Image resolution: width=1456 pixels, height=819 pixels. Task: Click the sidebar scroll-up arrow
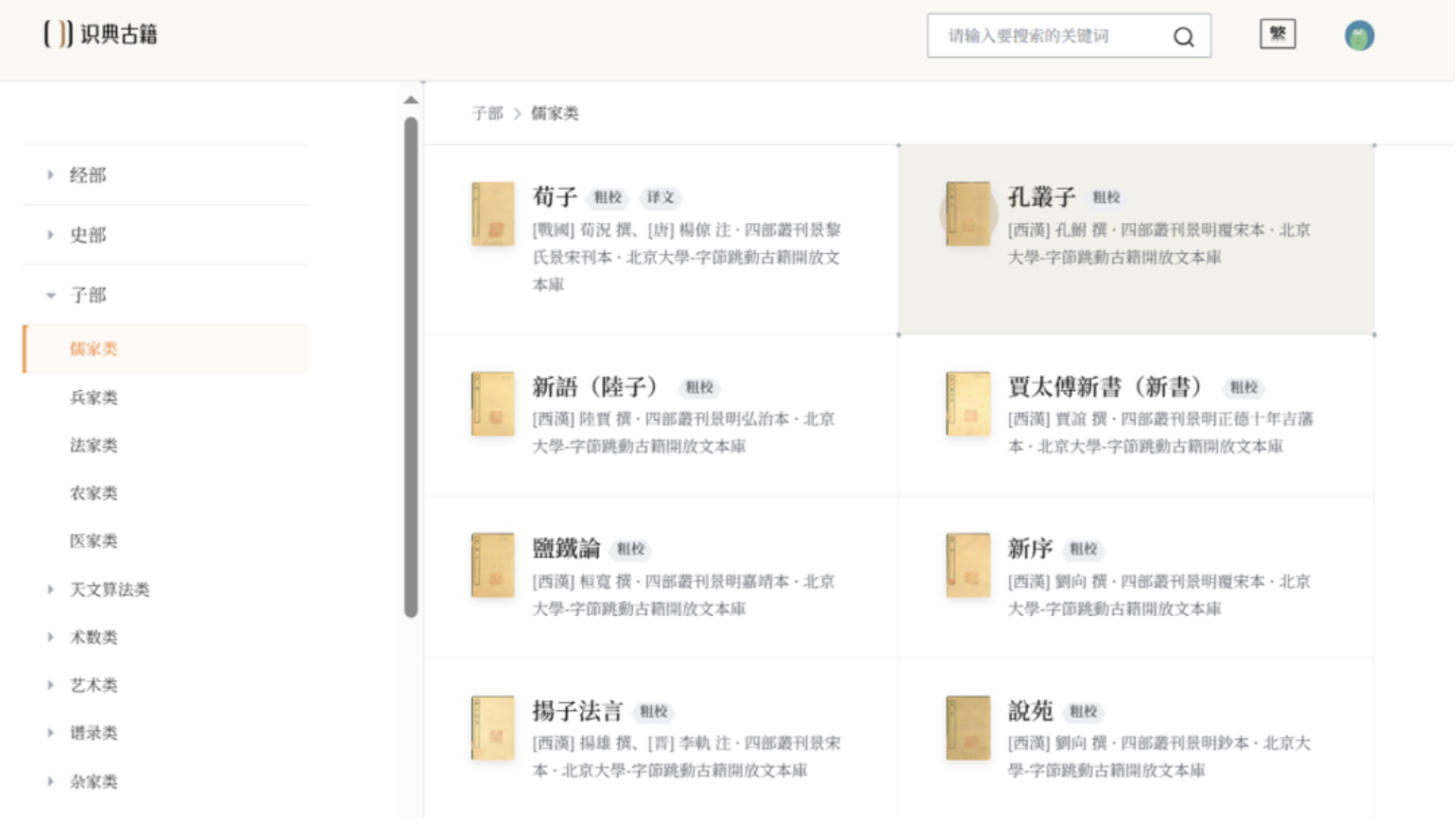click(x=411, y=100)
